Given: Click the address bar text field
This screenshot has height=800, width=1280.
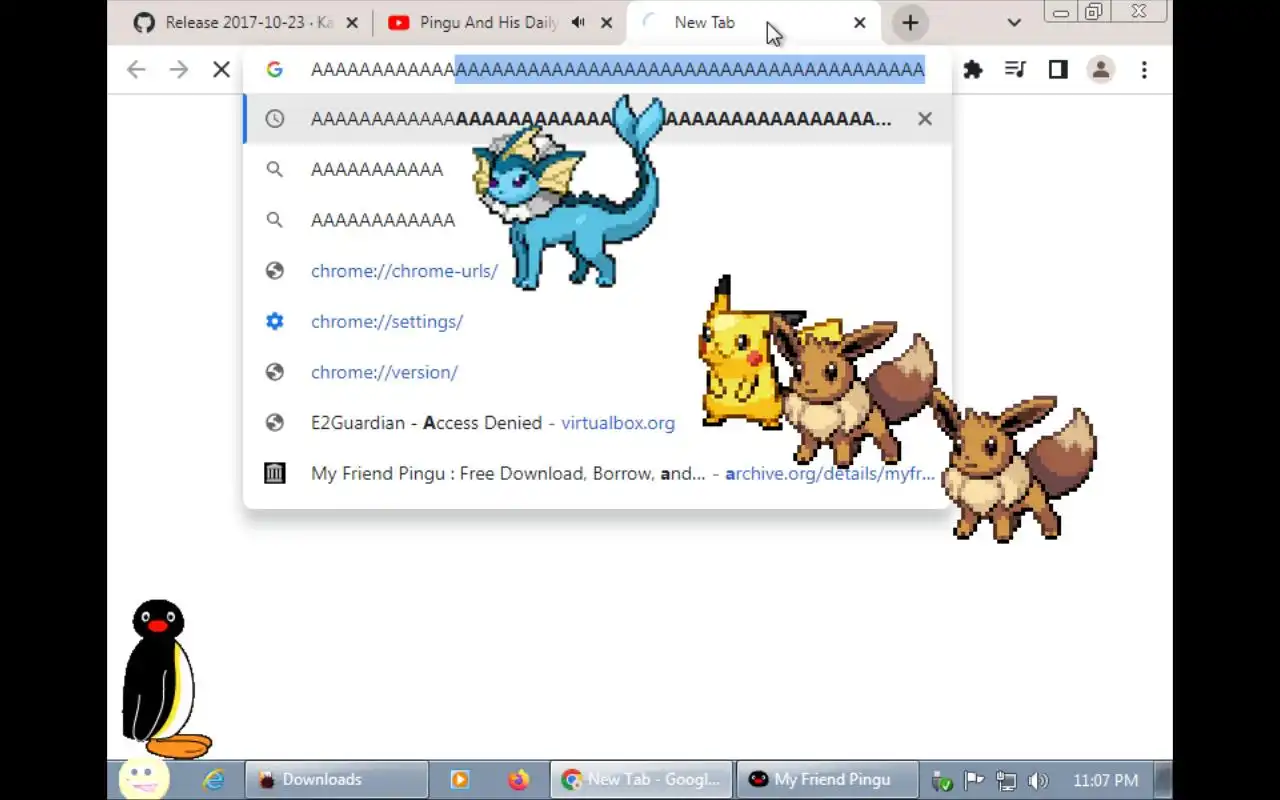Looking at the screenshot, I should click(x=617, y=70).
